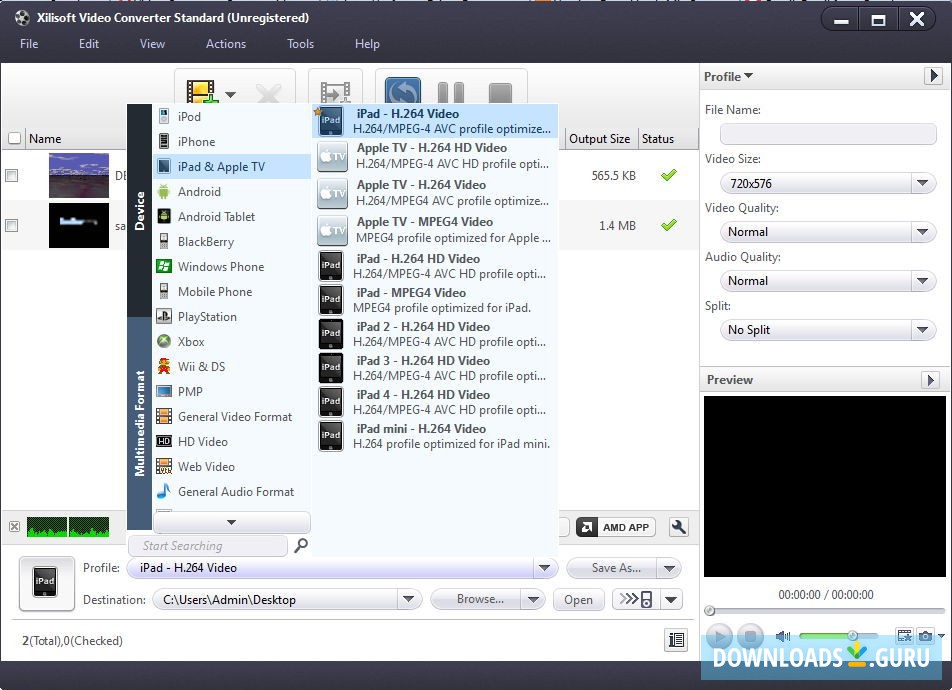
Task: Open the General Video Format category
Action: click(x=231, y=417)
